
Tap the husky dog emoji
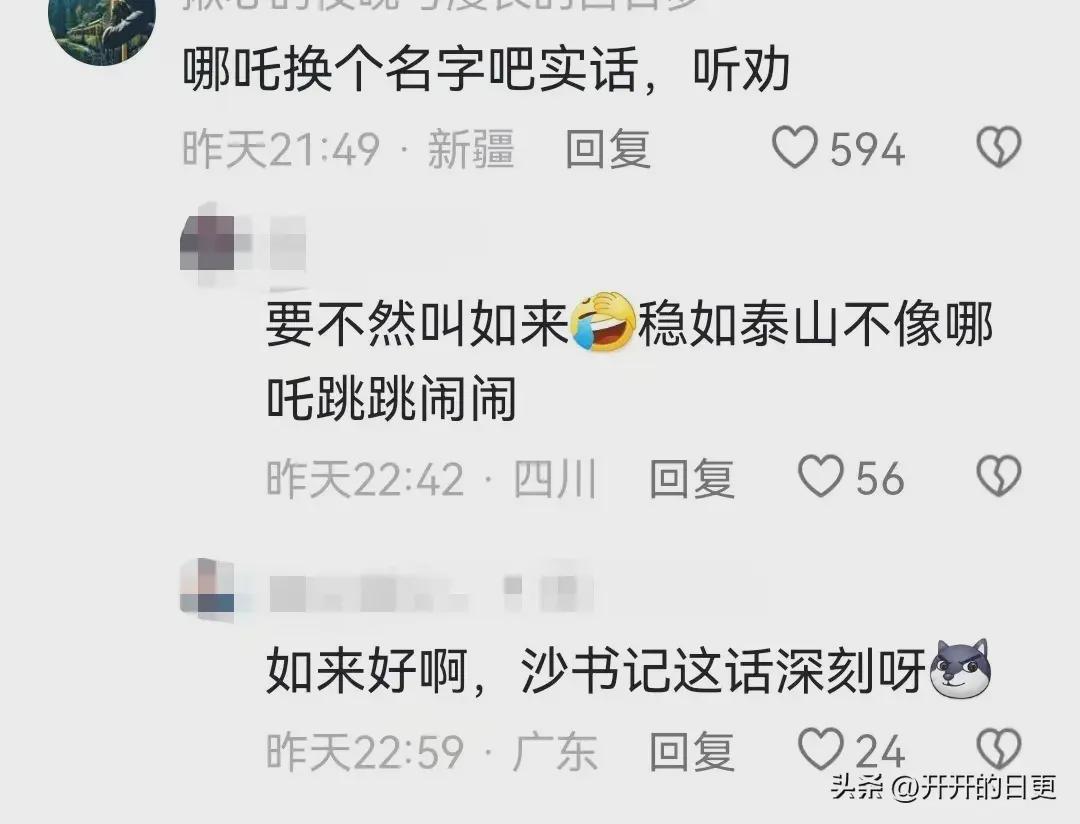pyautogui.click(x=960, y=668)
